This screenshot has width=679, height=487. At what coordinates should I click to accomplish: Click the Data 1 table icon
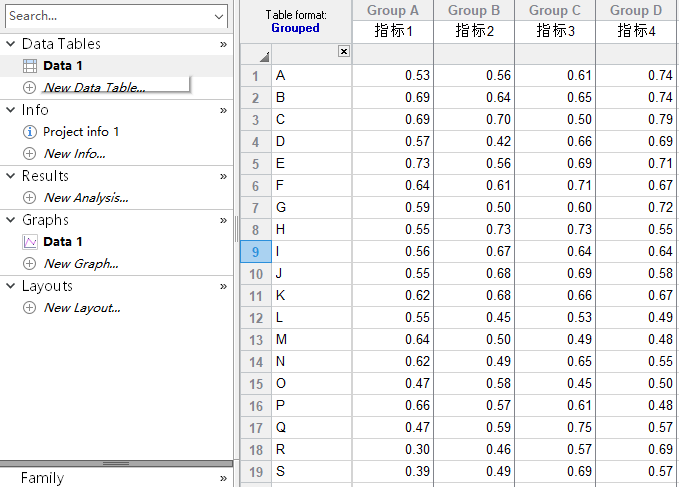(30, 66)
